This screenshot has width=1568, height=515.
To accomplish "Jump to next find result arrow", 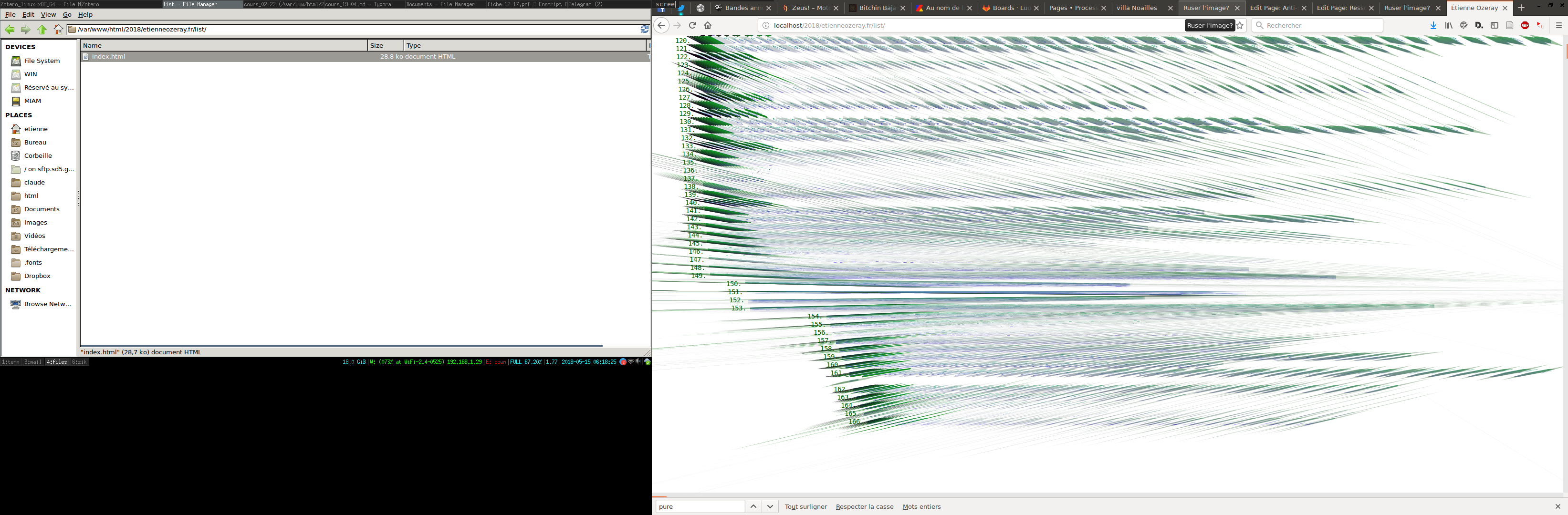I will pos(770,506).
